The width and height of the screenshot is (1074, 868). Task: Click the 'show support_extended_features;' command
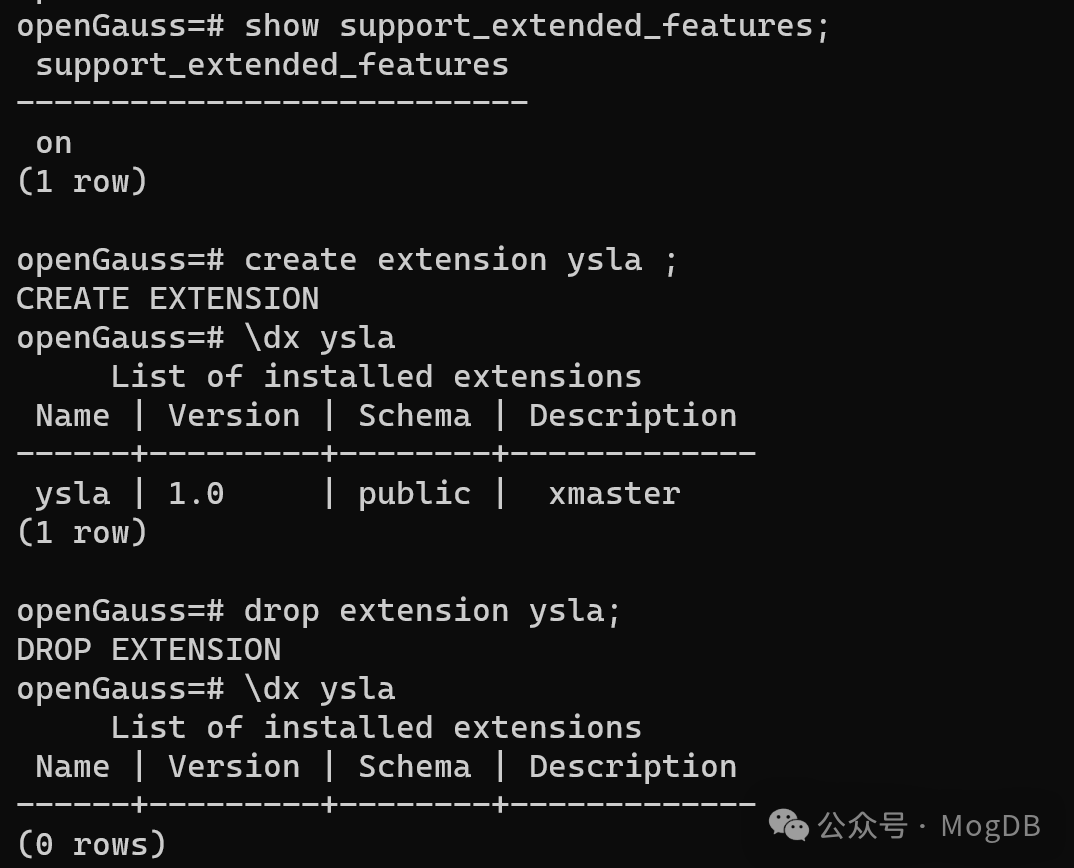tap(537, 26)
